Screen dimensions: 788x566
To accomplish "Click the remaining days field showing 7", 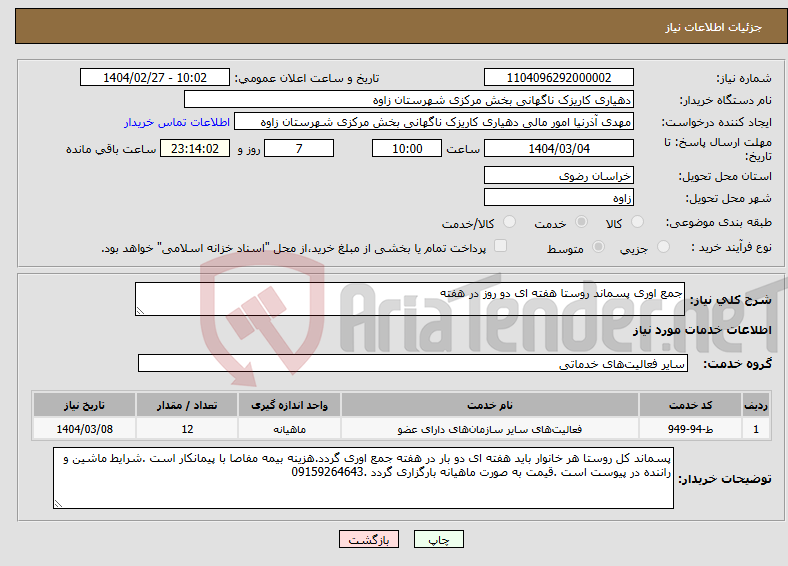I will [299, 148].
